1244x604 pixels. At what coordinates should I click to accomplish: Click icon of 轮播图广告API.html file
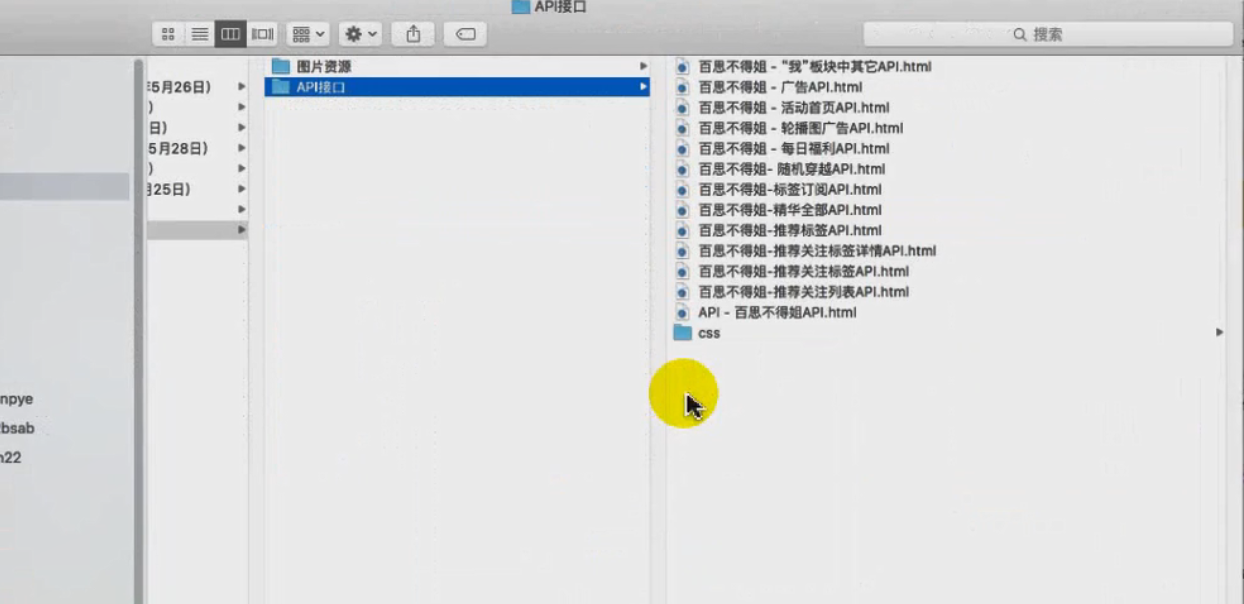(x=683, y=128)
